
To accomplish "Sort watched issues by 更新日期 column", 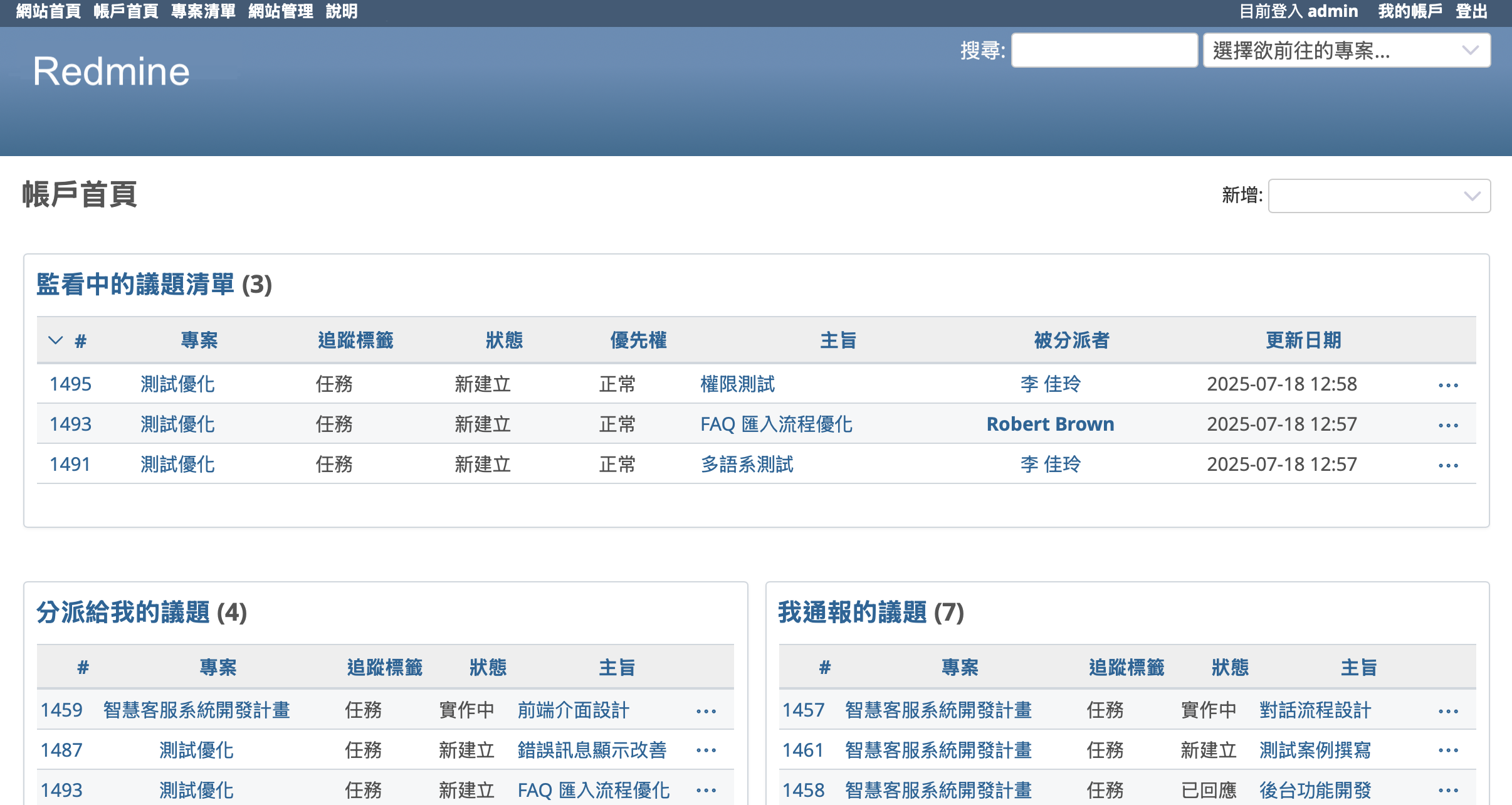I will (x=1304, y=340).
